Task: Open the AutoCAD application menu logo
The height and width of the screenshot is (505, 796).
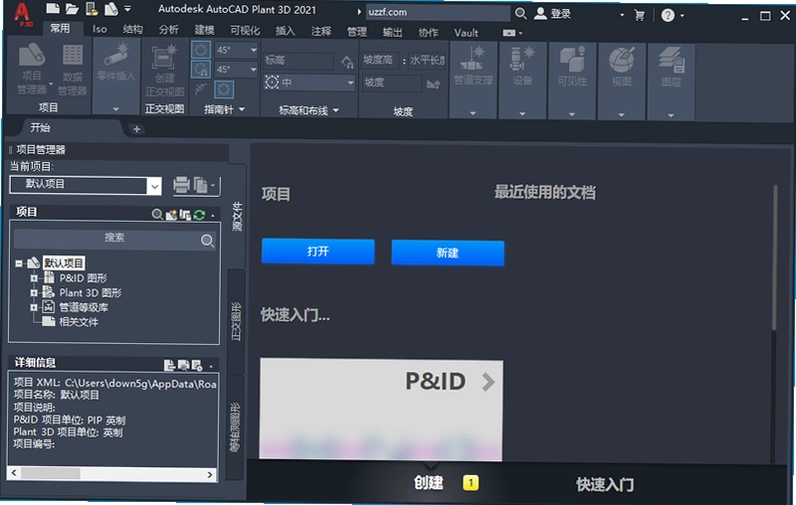Action: tap(21, 14)
